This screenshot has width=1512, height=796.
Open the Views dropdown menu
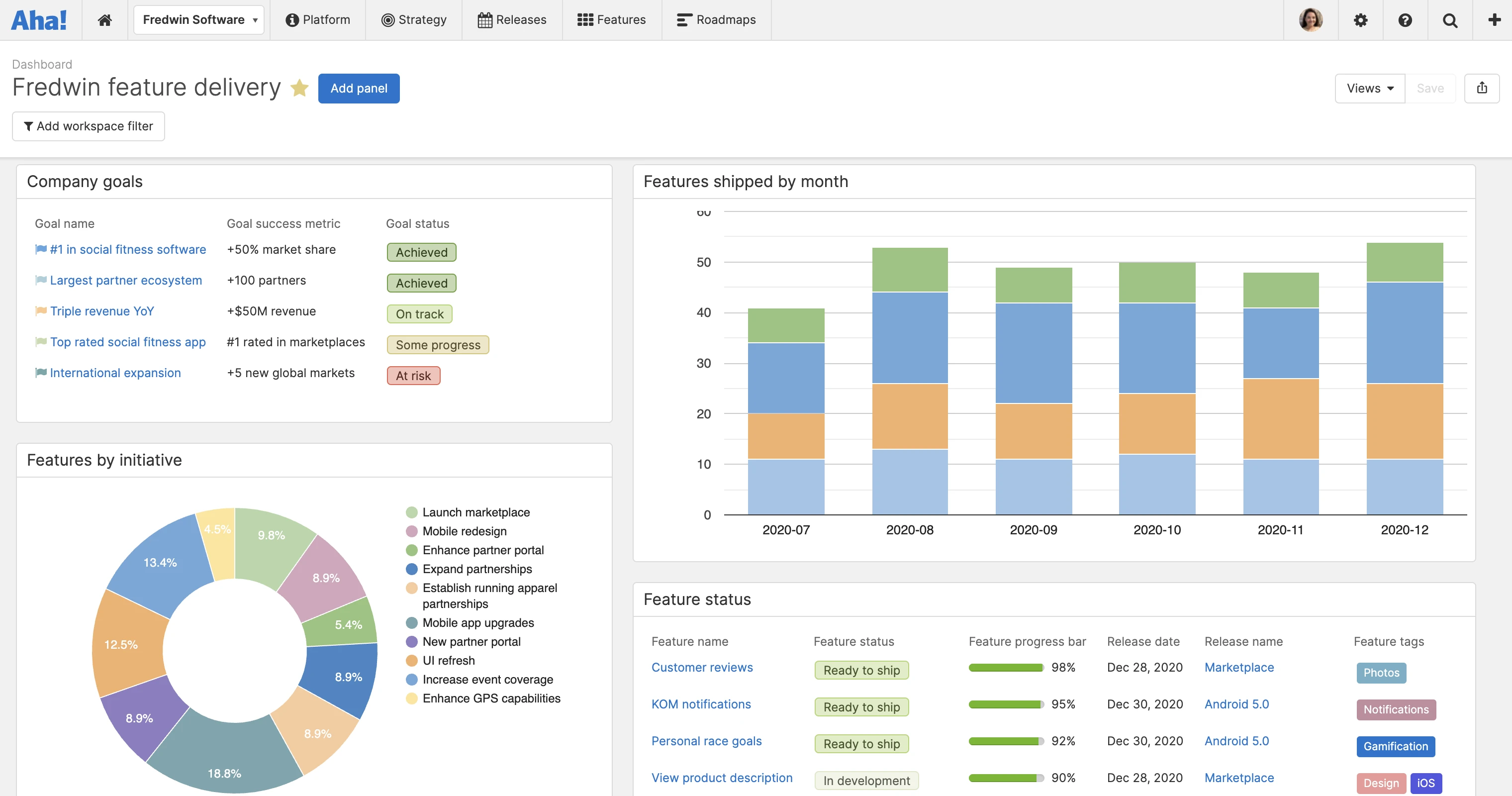click(1369, 88)
